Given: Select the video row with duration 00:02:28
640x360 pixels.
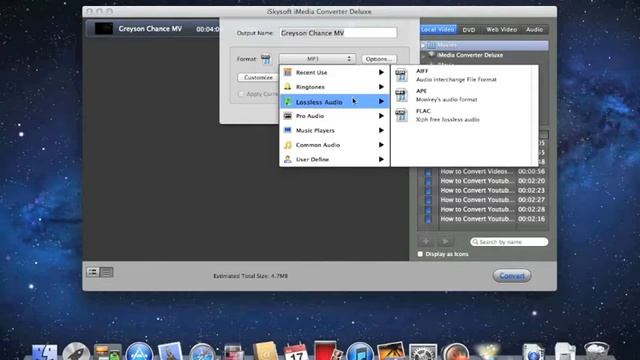Looking at the screenshot, I should 484,209.
